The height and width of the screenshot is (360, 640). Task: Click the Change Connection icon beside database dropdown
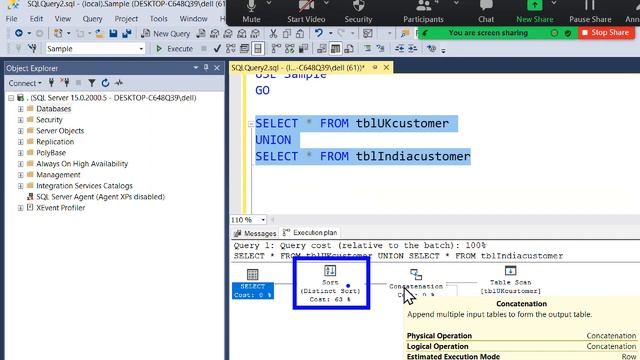click(32, 49)
